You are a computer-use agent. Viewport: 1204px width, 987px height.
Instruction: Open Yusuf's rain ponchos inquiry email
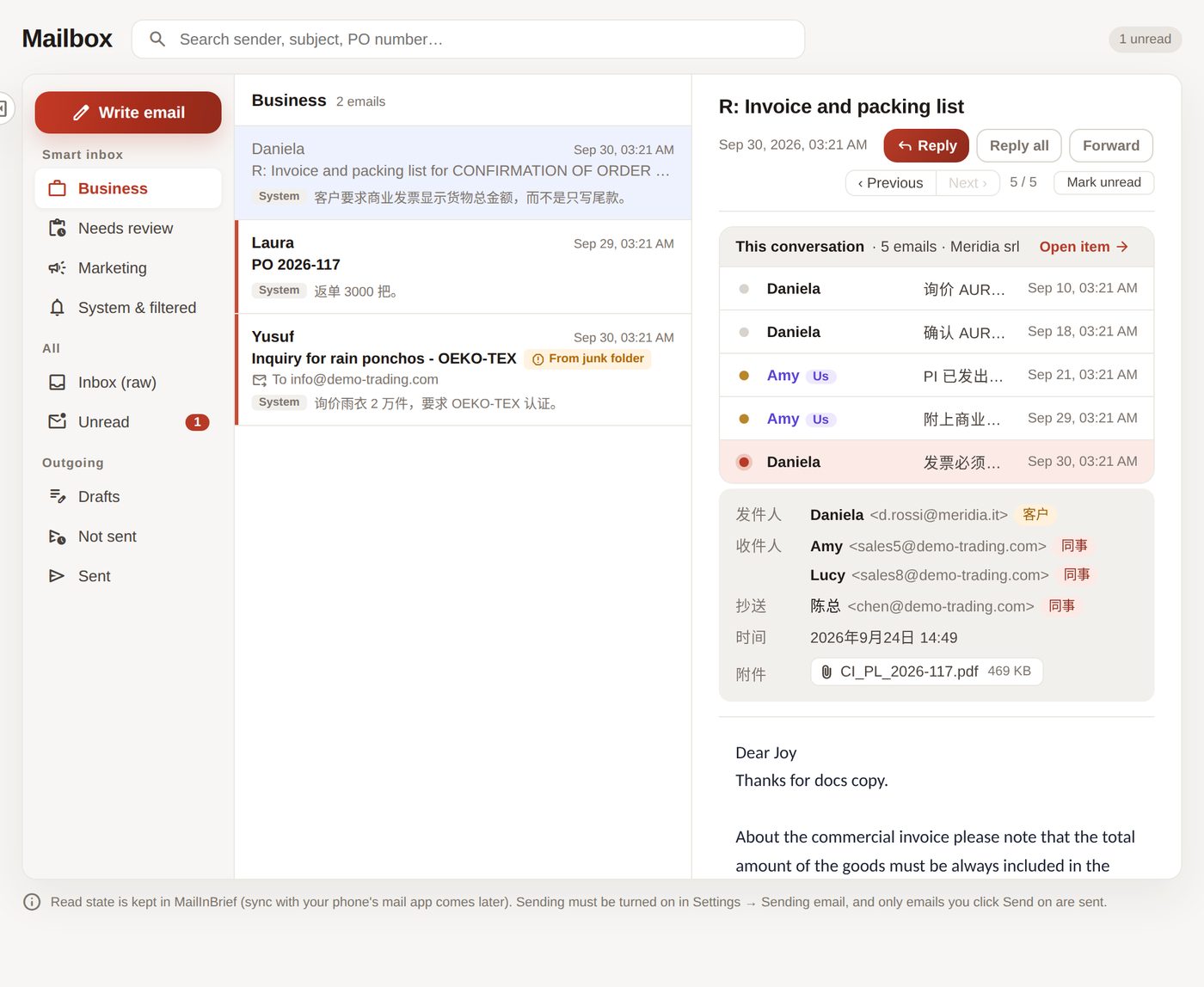(464, 370)
